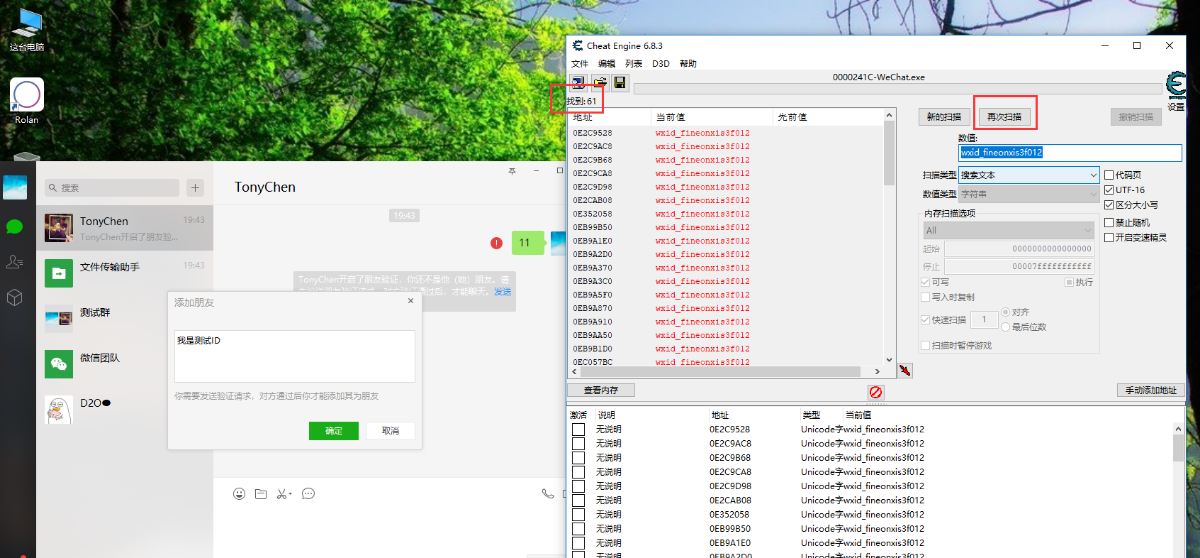Enable the 禁止随机 checkbox
This screenshot has height=558, width=1200.
1108,222
